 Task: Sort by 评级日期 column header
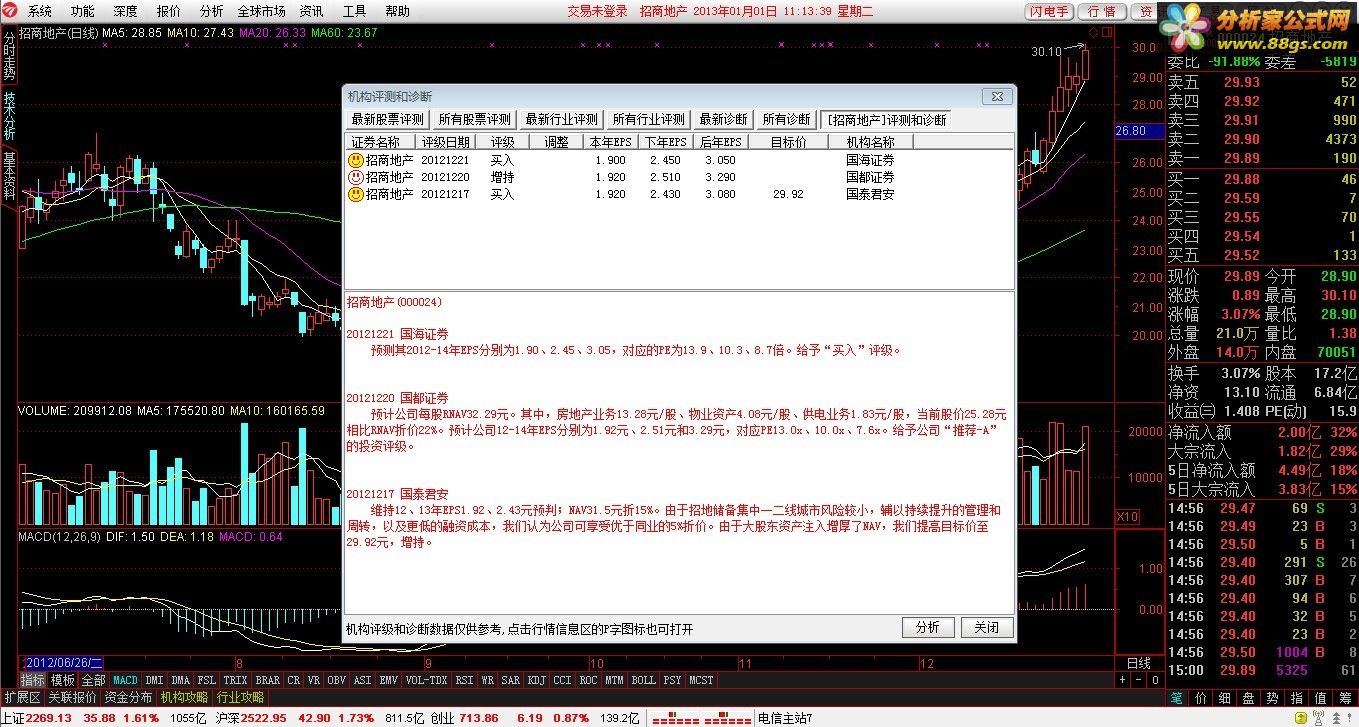(445, 143)
